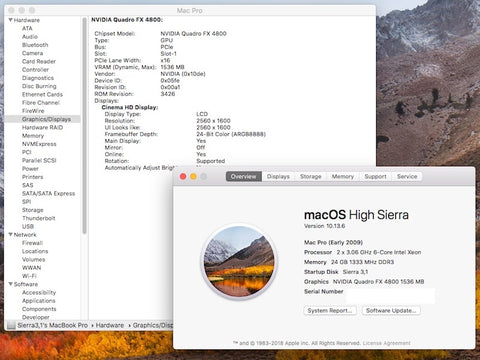Select SAS in the sidebar
This screenshot has height=360, width=480.
(x=28, y=185)
